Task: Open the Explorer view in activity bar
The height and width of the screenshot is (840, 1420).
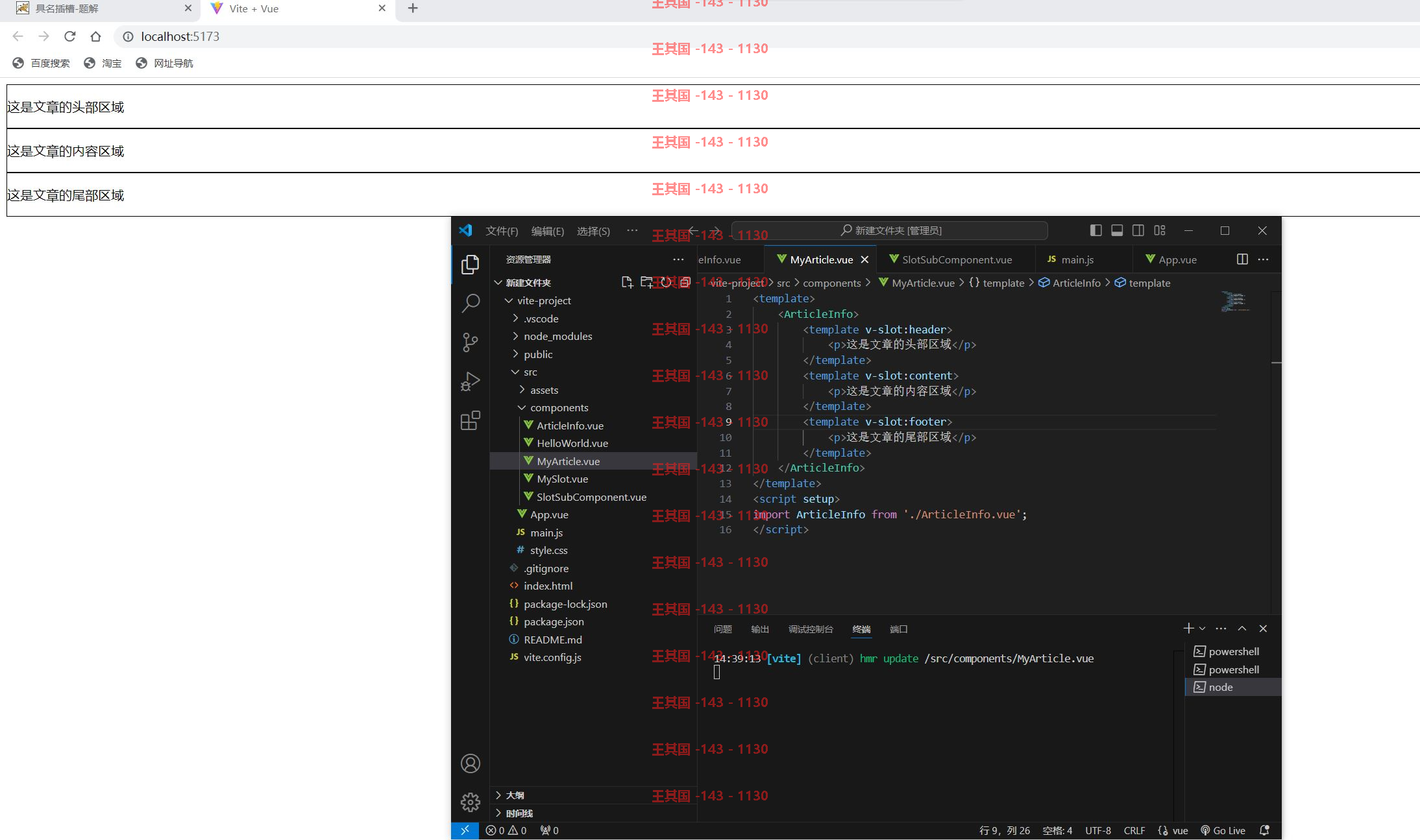Action: 471,265
